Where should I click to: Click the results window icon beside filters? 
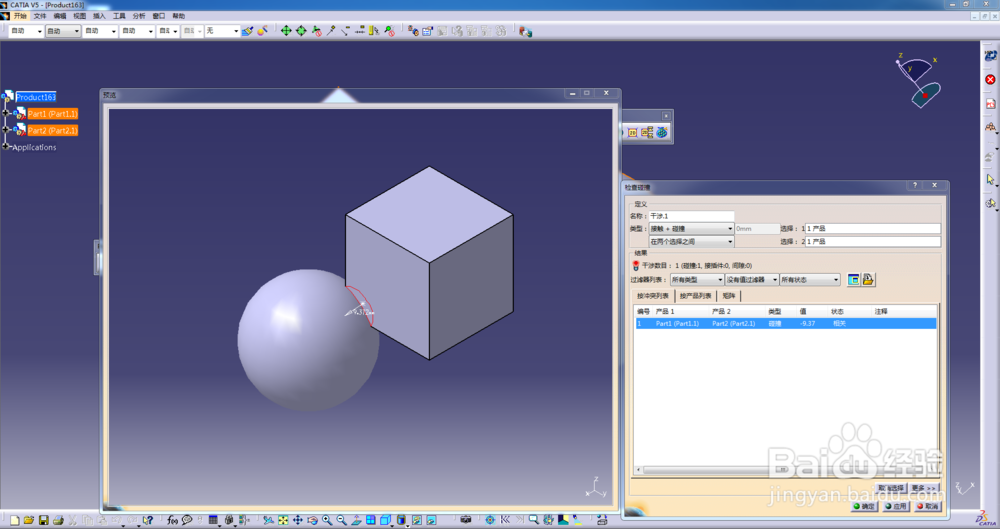point(853,279)
